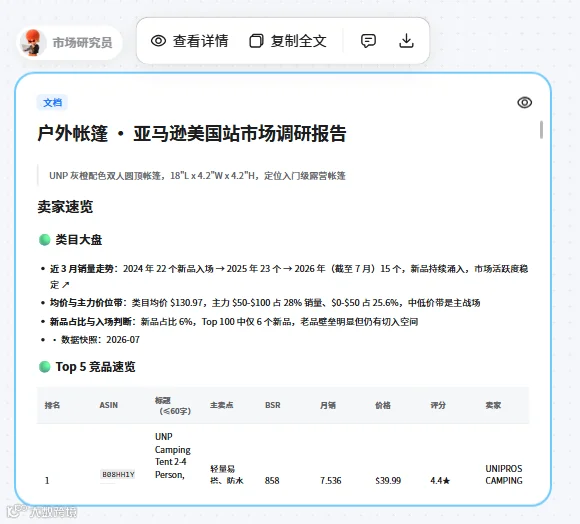The image size is (580, 524).
Task: Click the 查看详情 button
Action: pos(189,41)
